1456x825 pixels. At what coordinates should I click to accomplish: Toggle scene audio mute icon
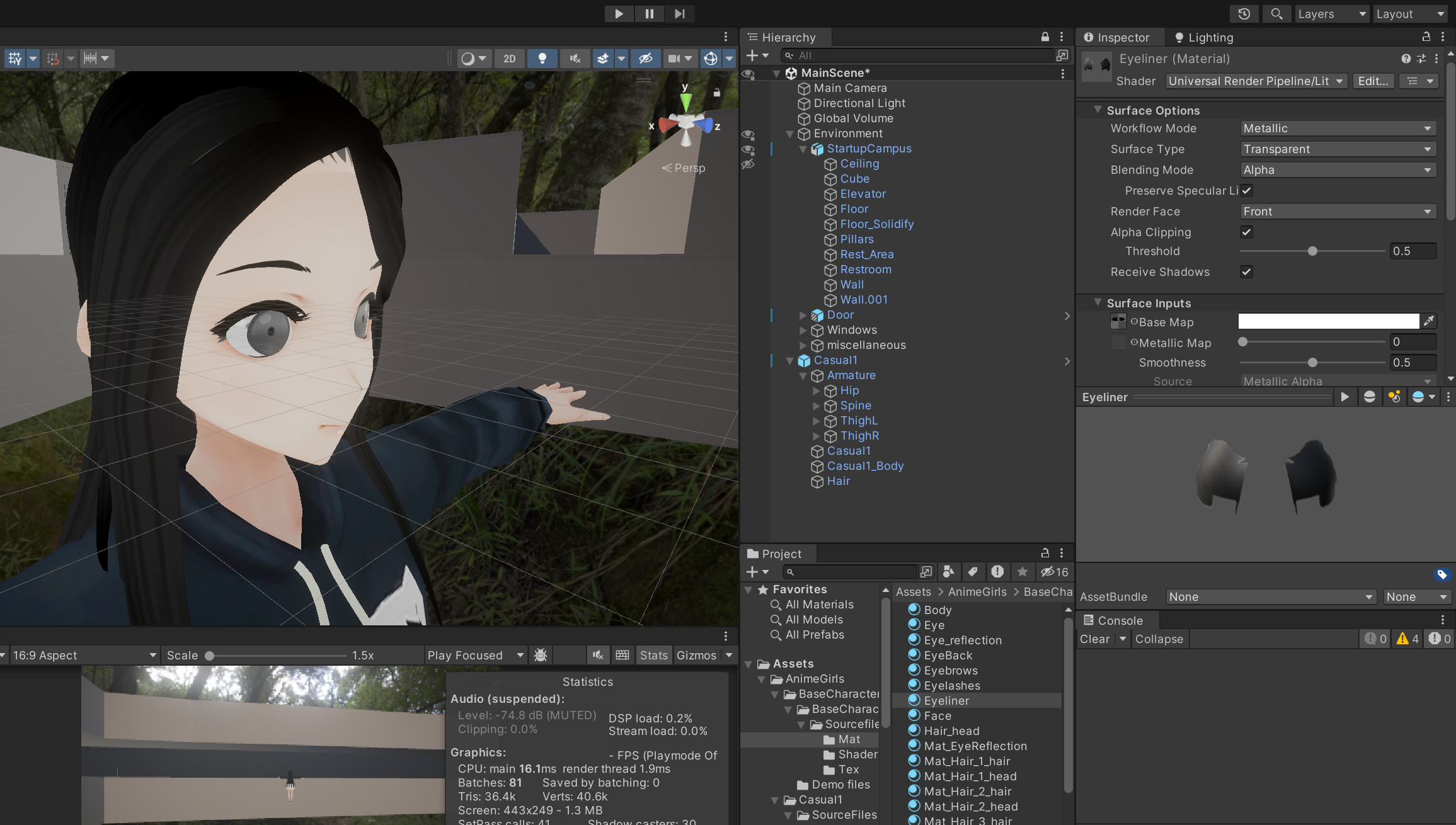tap(575, 59)
